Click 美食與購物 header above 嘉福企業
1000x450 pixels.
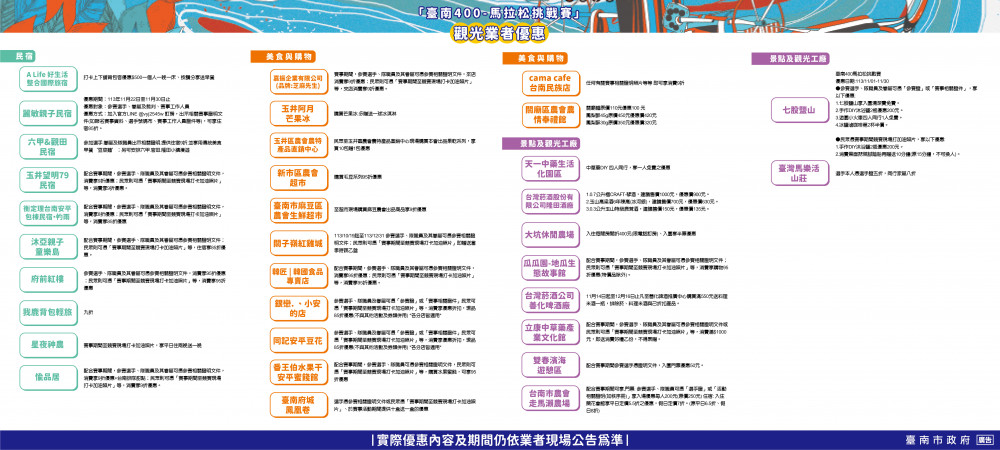pos(283,57)
